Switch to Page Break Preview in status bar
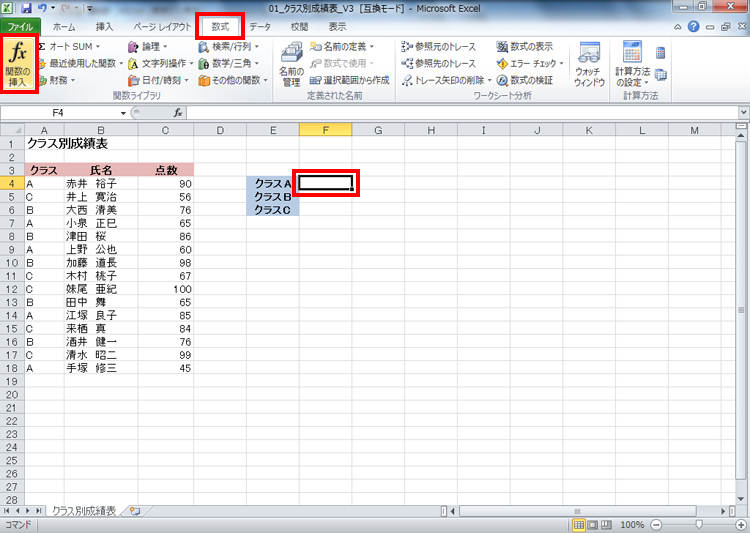 (606, 525)
